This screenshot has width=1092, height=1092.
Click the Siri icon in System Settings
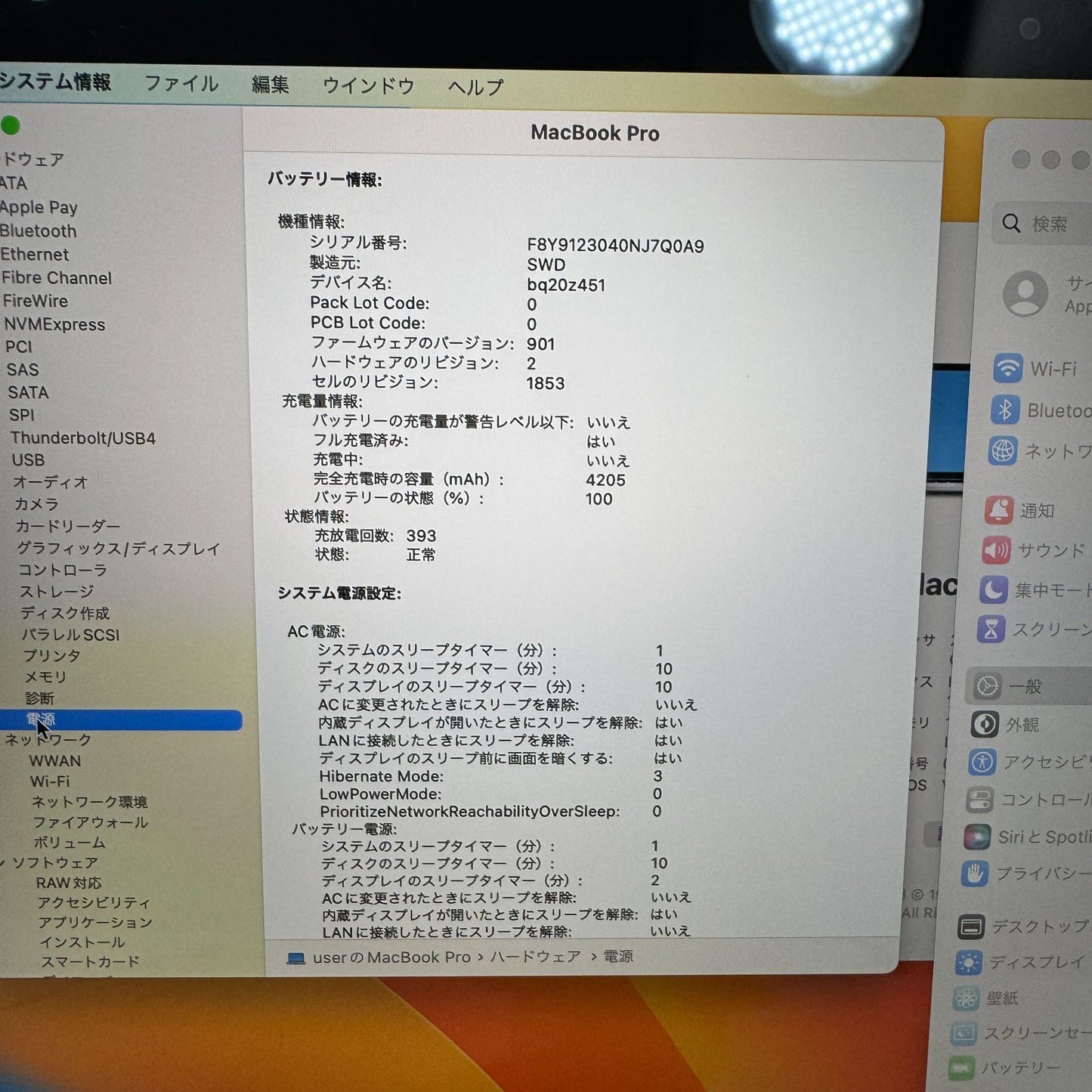pos(977,837)
